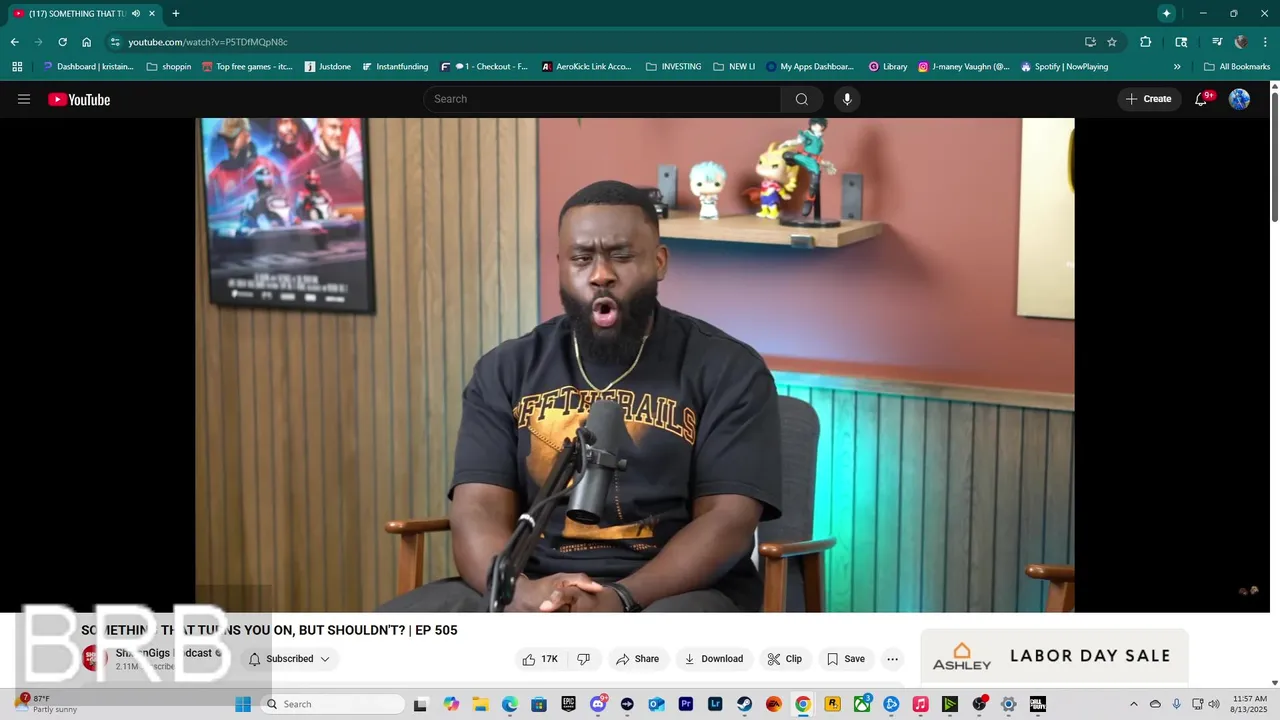This screenshot has width=1280, height=720.
Task: Open the AeroKick Link Account bookmark
Action: coord(586,67)
